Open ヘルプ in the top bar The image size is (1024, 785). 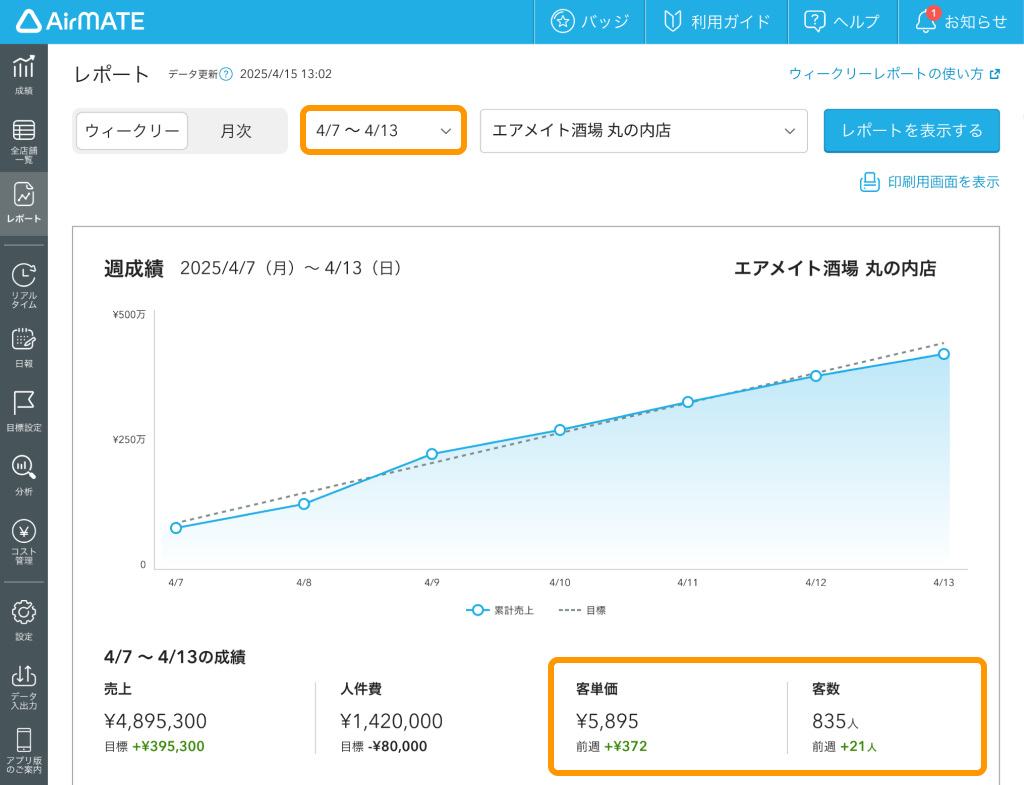coord(842,22)
